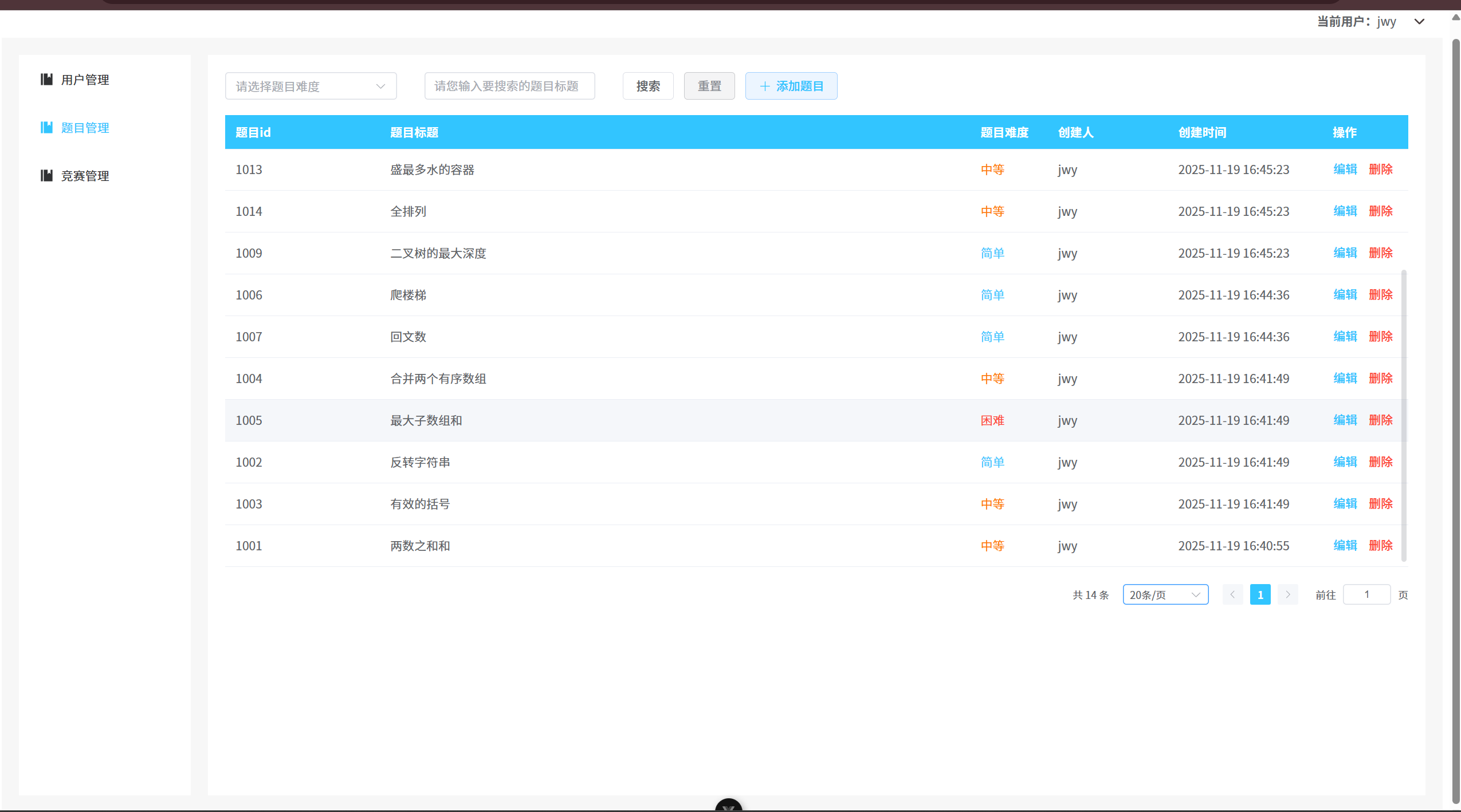Open the current user menu chevron beside jwy
This screenshot has width=1461, height=812.
click(1419, 22)
